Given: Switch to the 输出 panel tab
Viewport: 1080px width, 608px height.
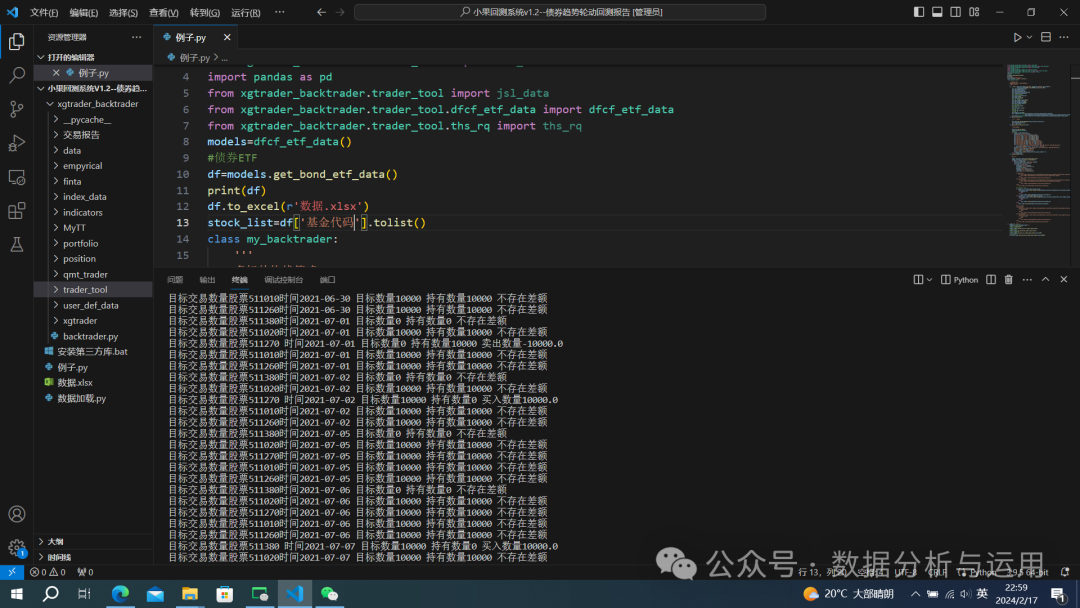Looking at the screenshot, I should click(207, 280).
